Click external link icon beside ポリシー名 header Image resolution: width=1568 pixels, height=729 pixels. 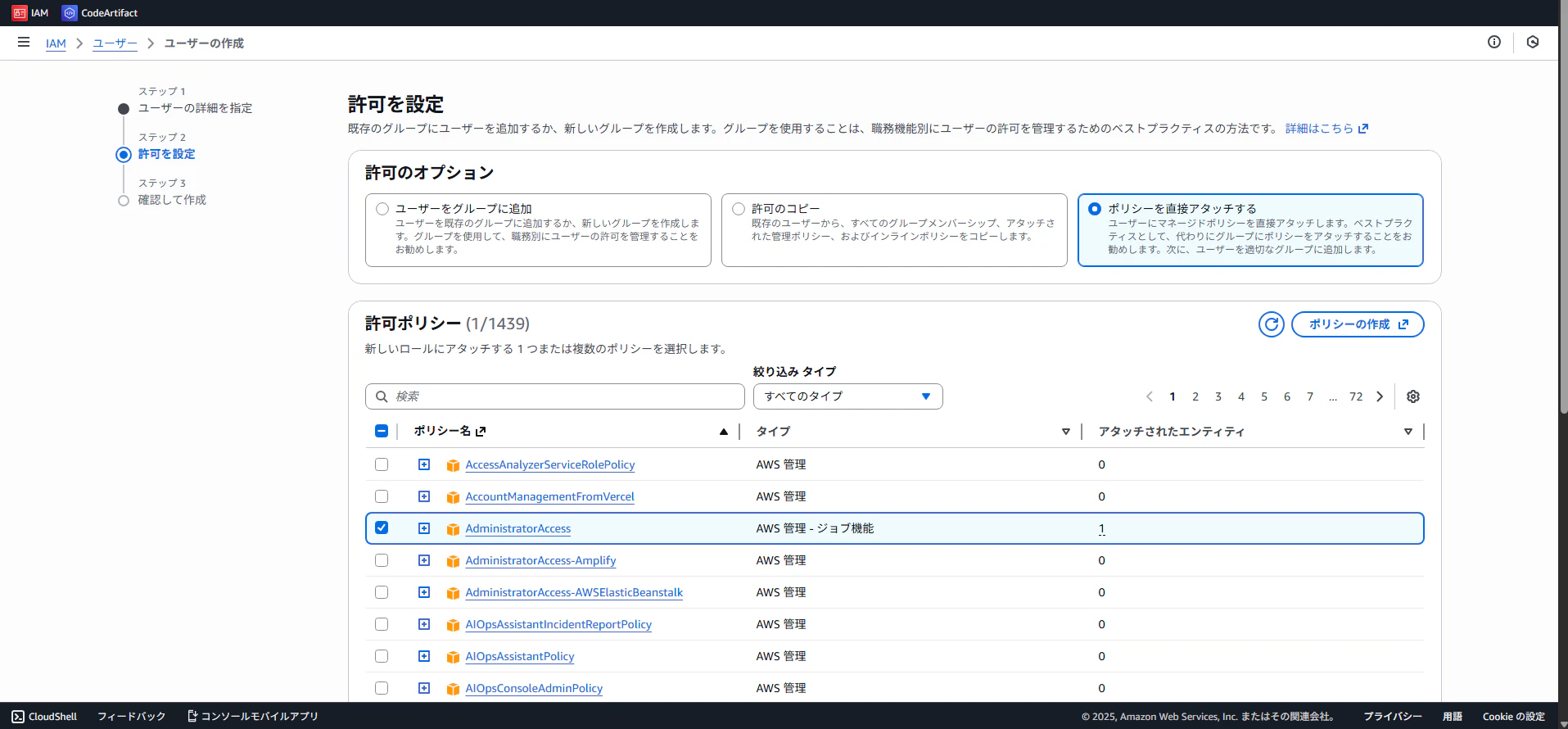[481, 431]
